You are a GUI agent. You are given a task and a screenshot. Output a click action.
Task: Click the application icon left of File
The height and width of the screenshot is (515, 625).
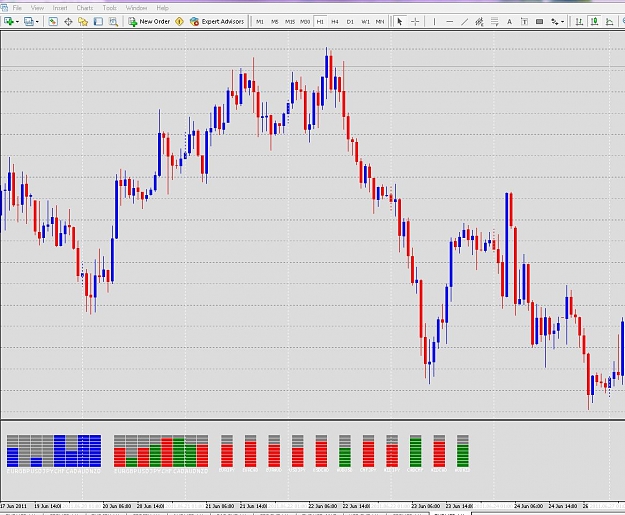point(4,8)
